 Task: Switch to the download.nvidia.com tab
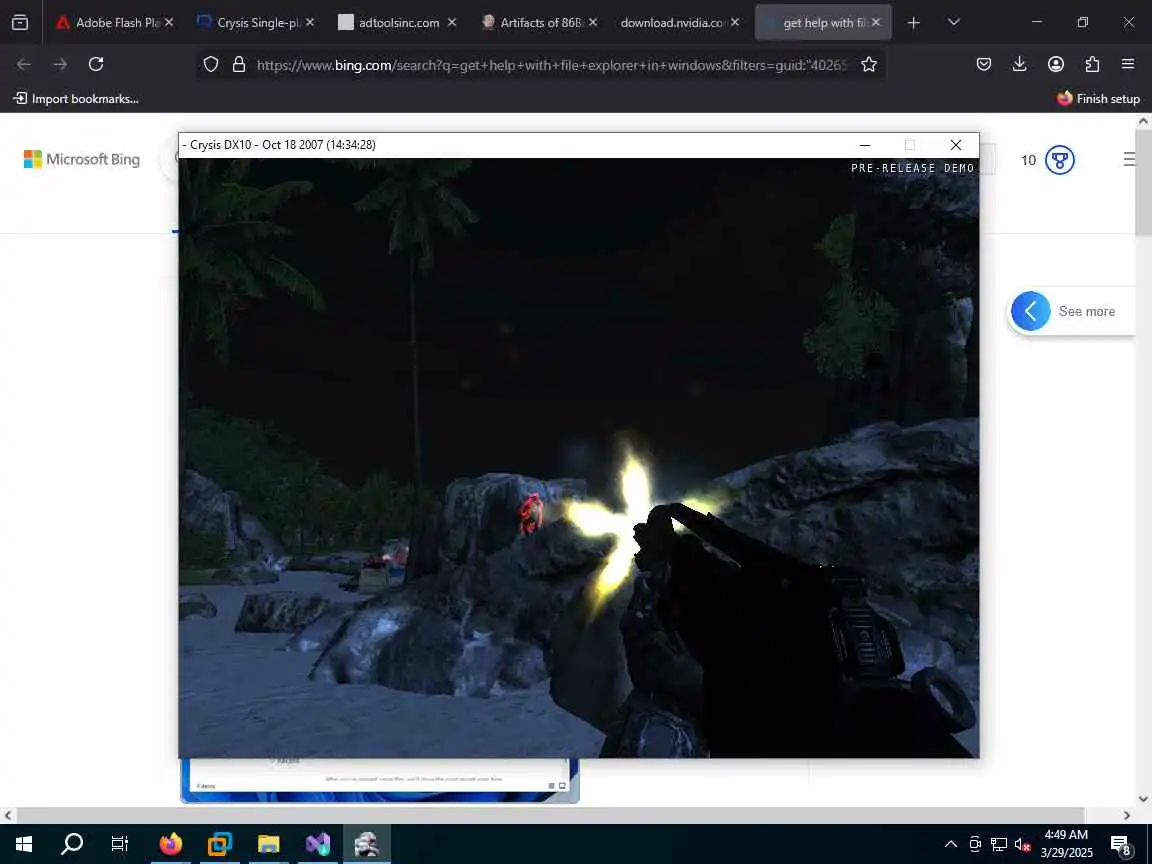[x=679, y=23]
